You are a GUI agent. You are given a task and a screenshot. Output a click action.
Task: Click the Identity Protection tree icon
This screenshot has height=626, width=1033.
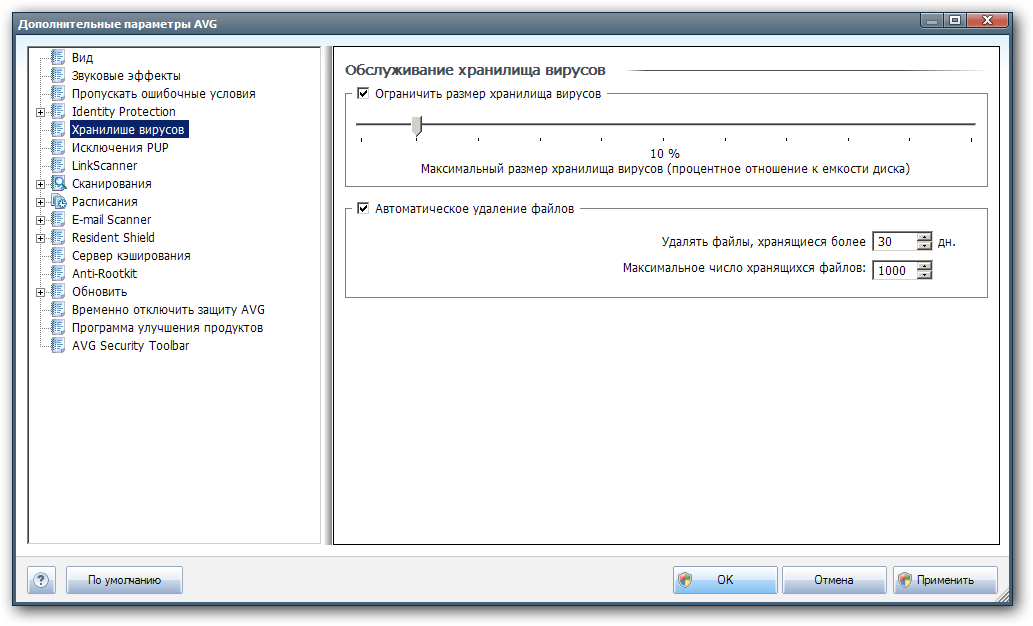click(x=58, y=111)
